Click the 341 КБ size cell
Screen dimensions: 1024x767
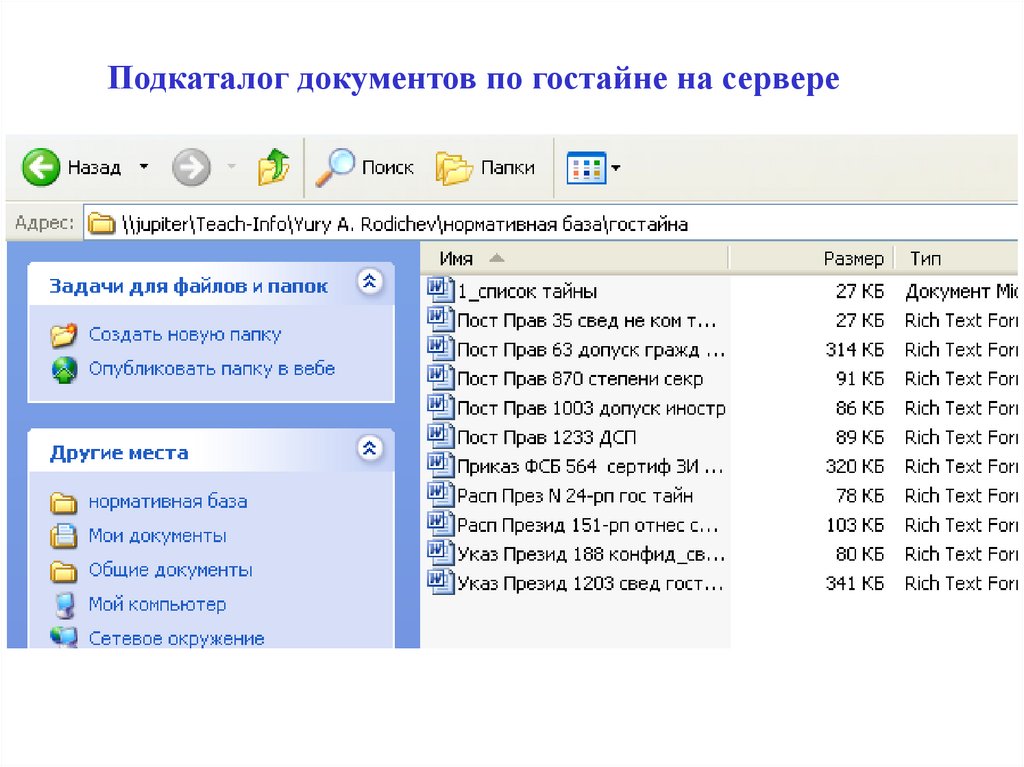[x=854, y=583]
